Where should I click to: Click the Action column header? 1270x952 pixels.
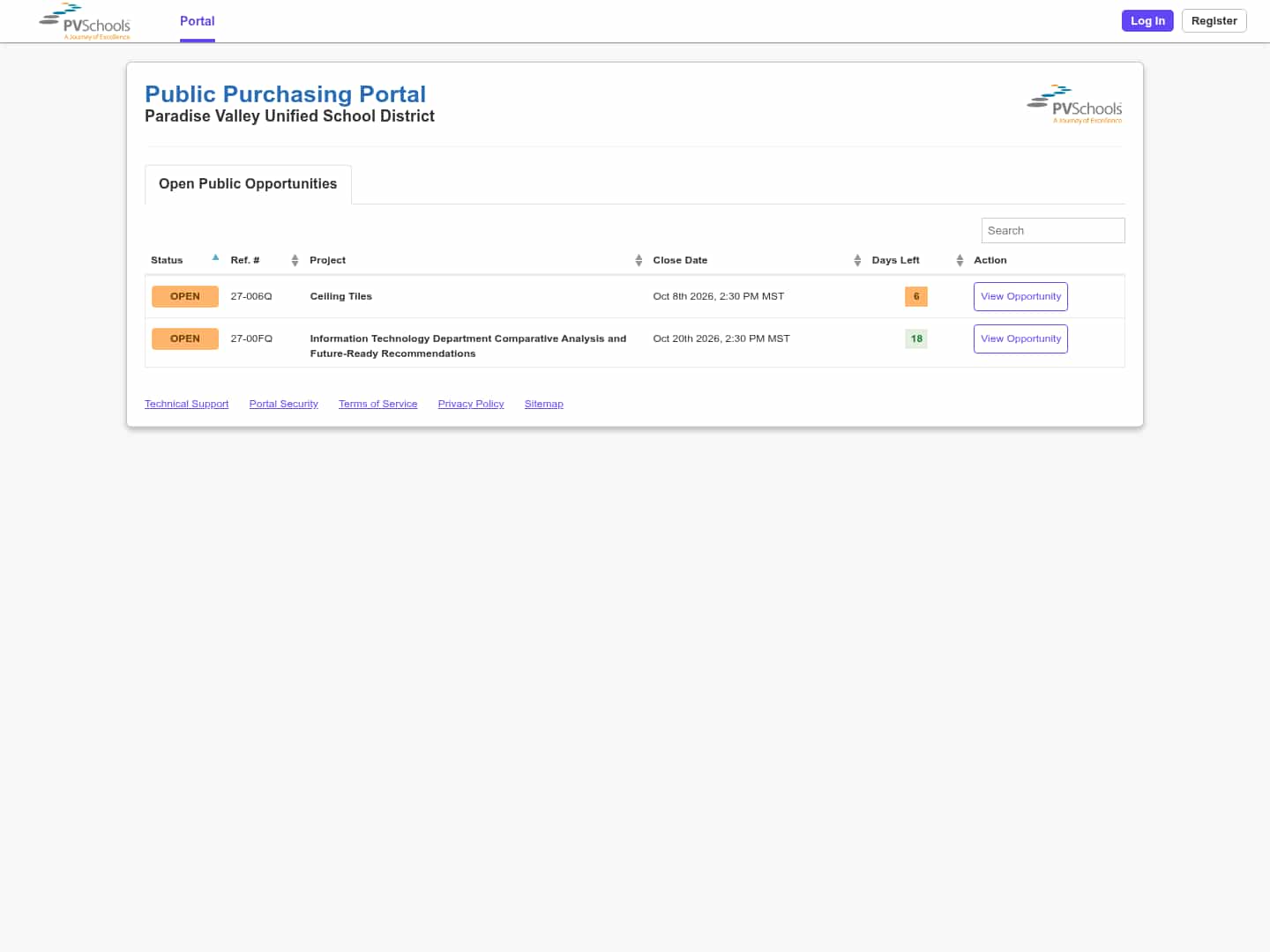[990, 260]
